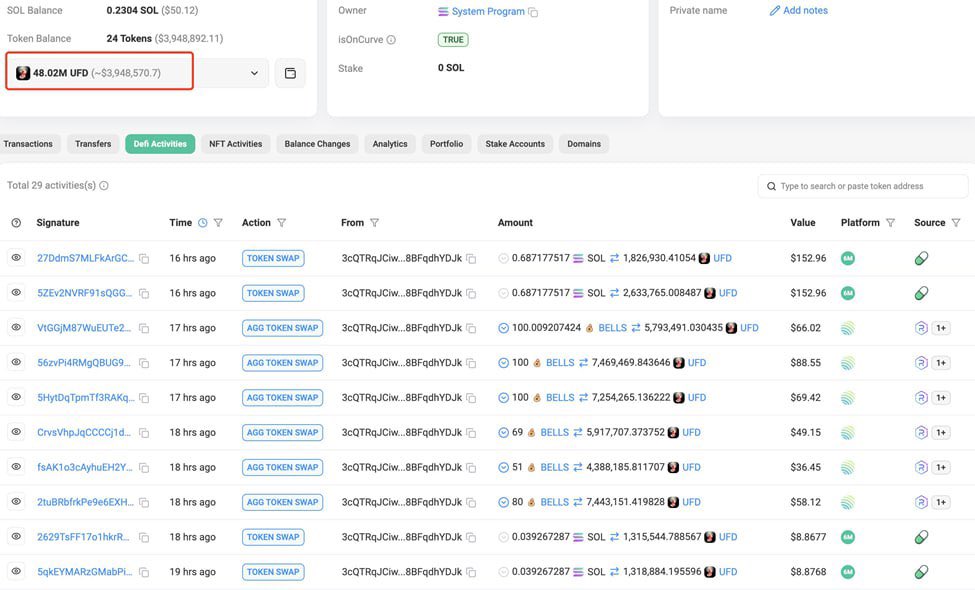
Task: Copy signature VtGGjM87WuEUTe2
Action: pos(144,328)
